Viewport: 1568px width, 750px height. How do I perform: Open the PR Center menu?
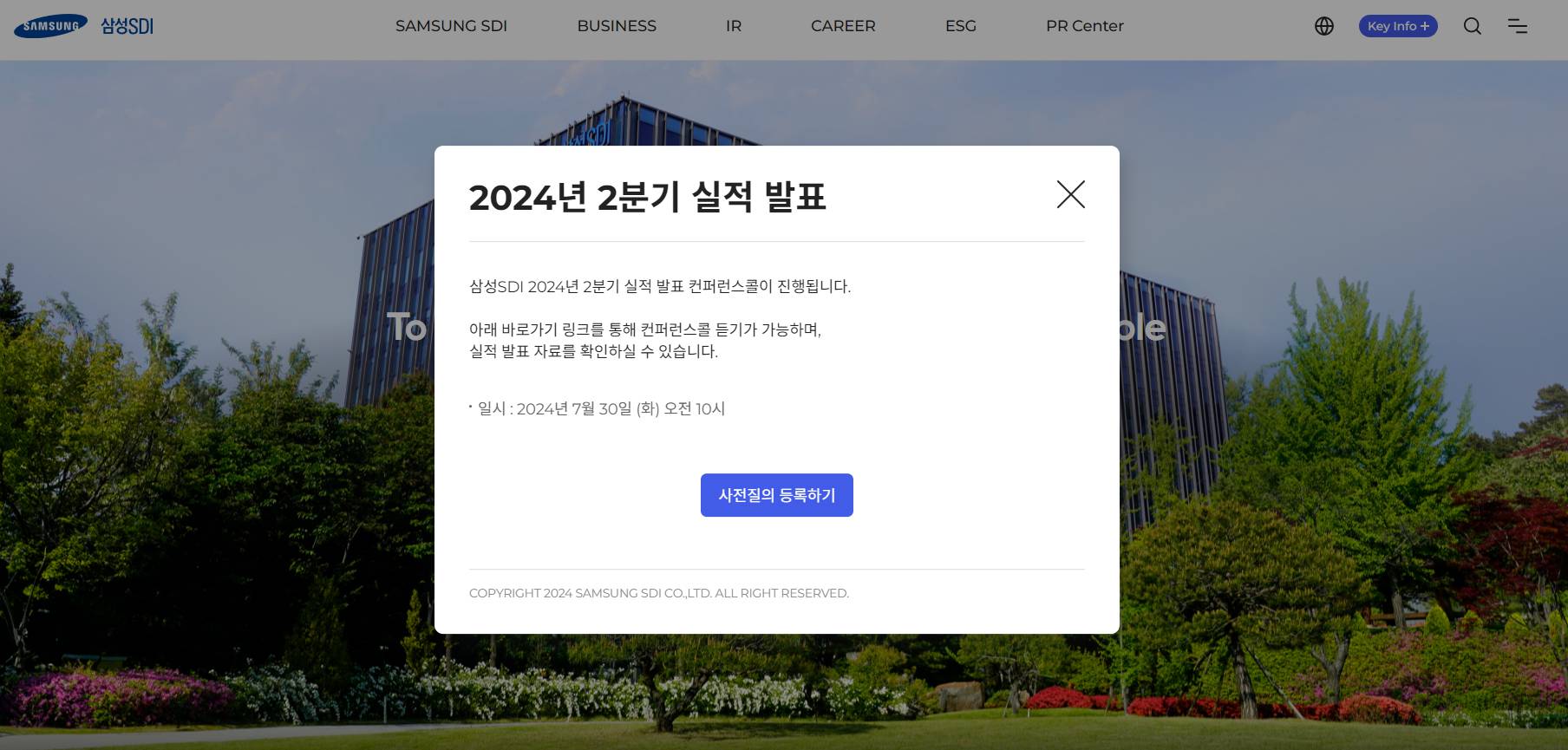(x=1085, y=26)
